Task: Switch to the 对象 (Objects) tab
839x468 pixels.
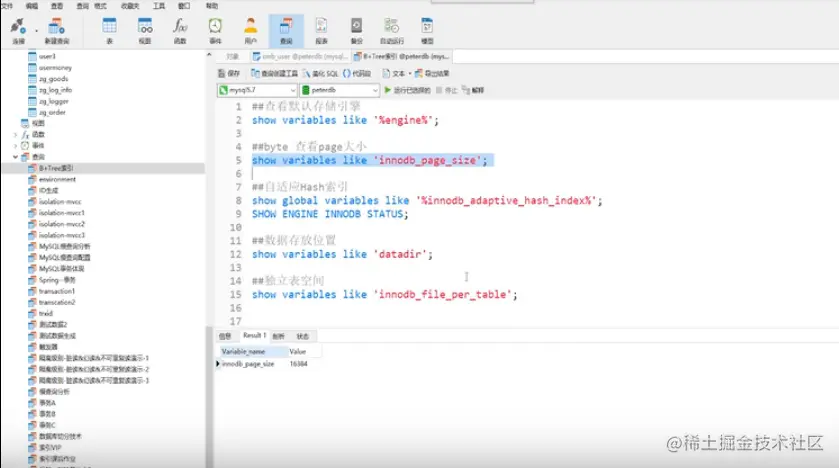Action: pos(232,56)
